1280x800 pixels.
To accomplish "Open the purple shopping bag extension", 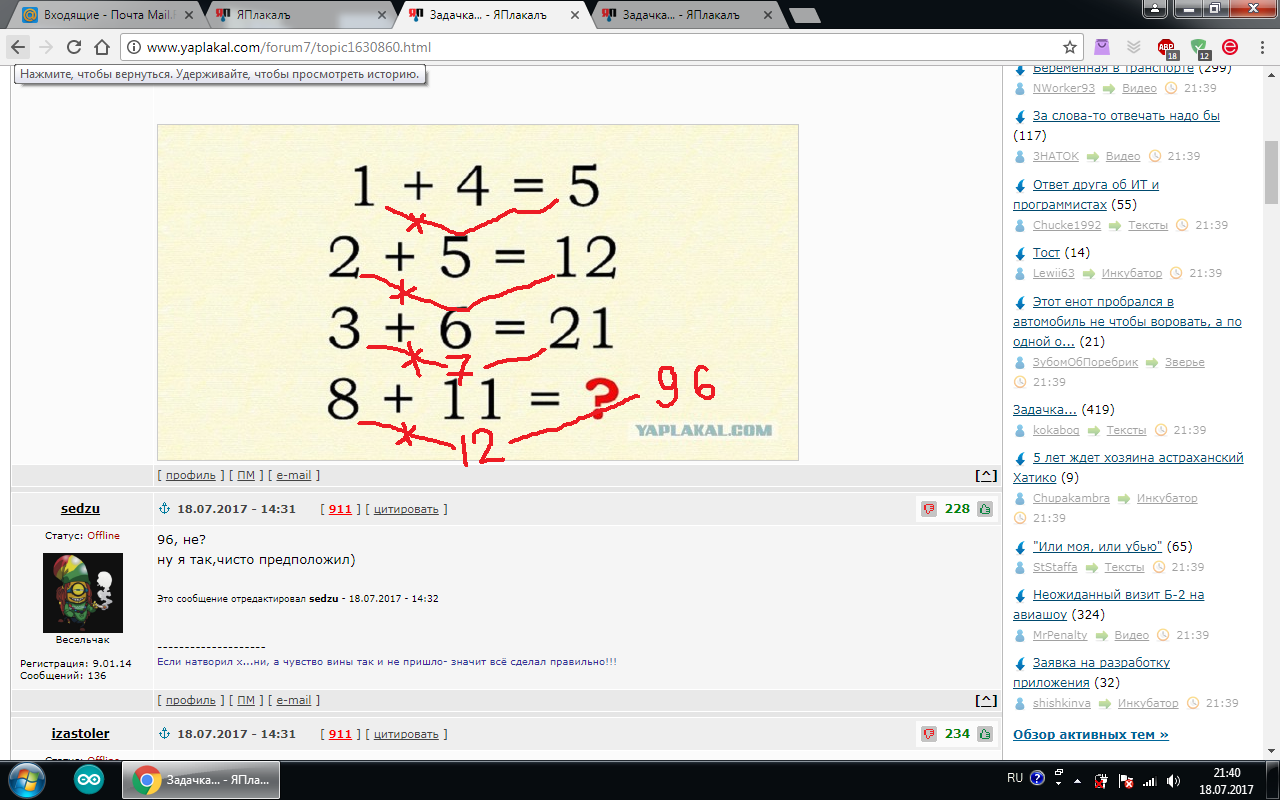I will point(1102,47).
